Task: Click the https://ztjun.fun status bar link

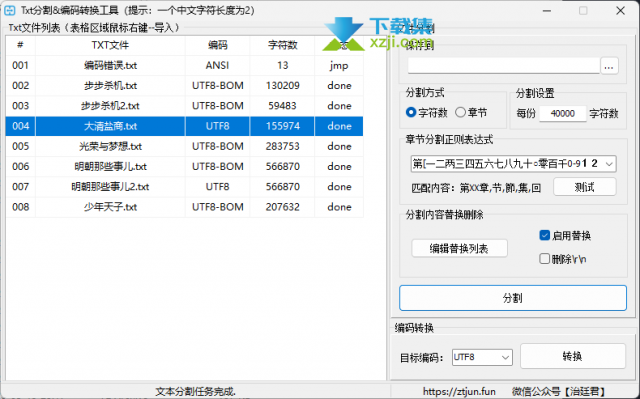Action: [459, 392]
